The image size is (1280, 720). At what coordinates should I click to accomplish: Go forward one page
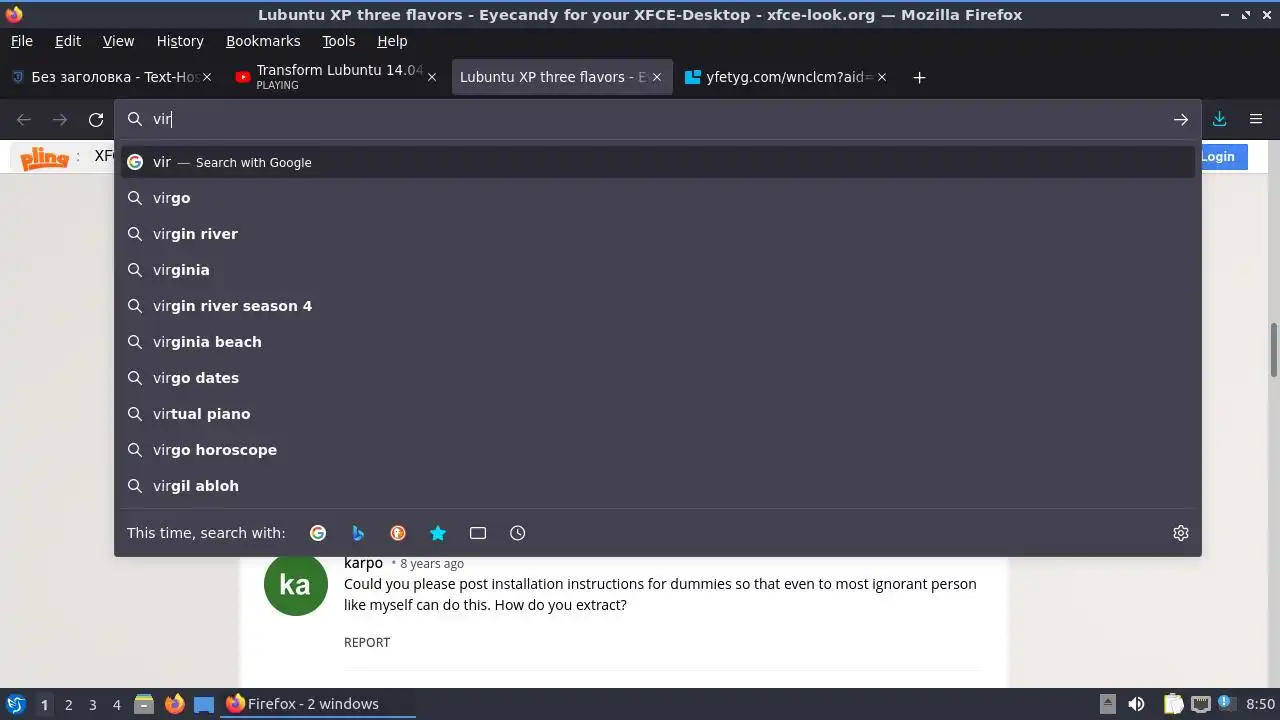60,119
